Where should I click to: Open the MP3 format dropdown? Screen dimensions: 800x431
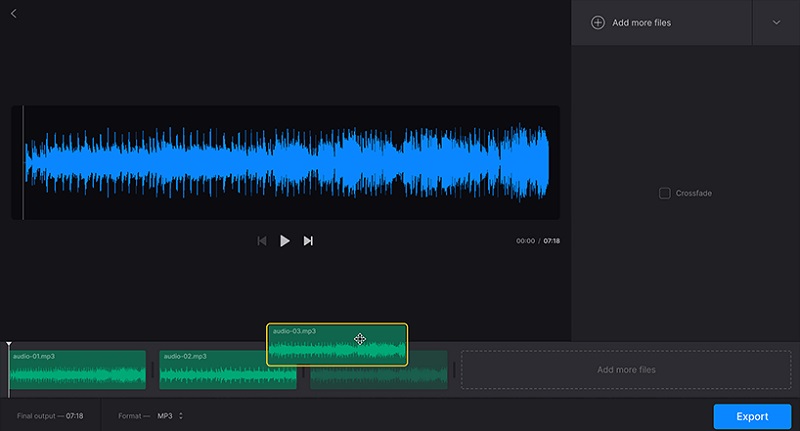[170, 416]
